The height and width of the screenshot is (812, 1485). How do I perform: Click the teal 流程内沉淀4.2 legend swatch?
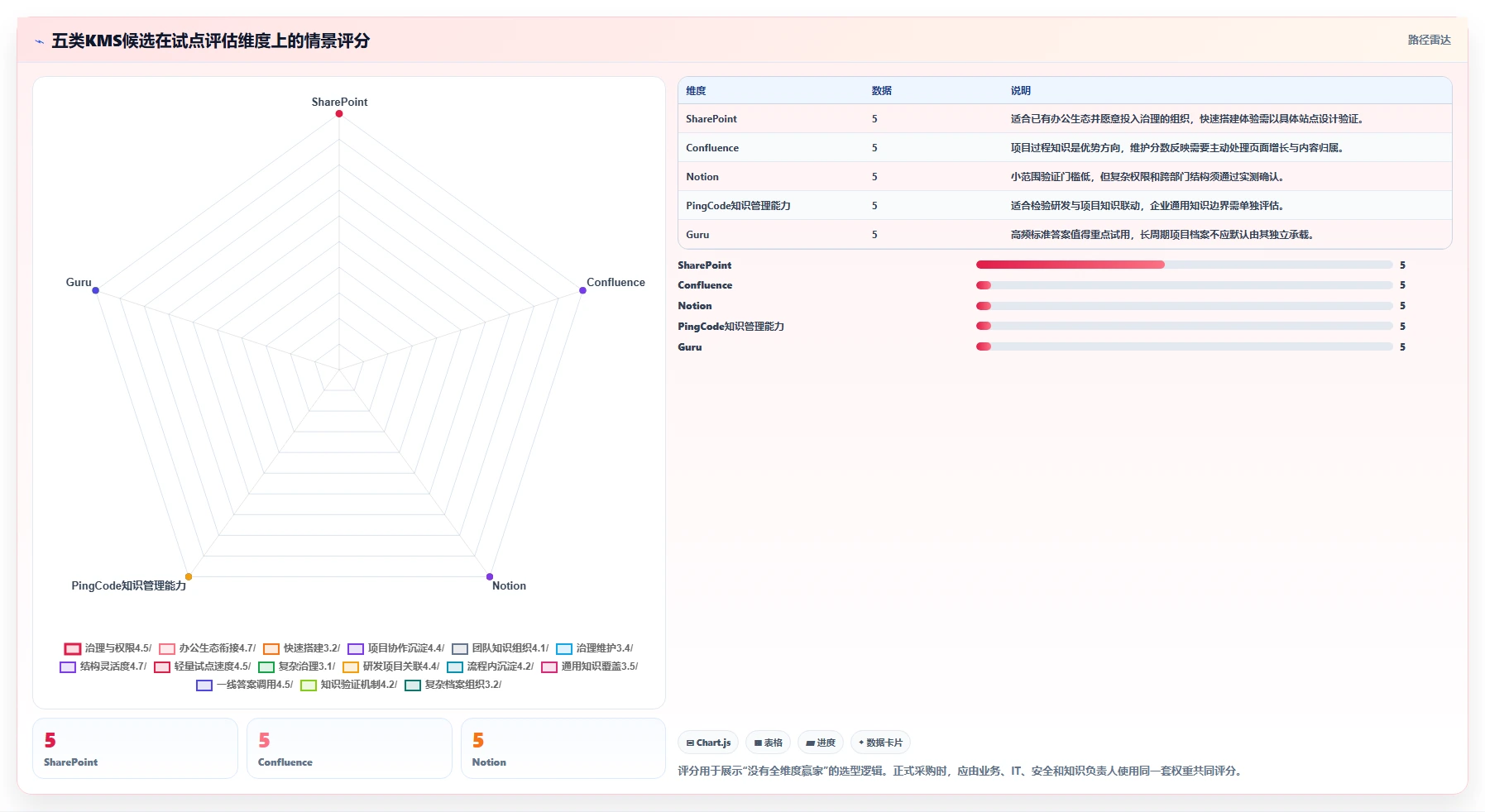455,666
